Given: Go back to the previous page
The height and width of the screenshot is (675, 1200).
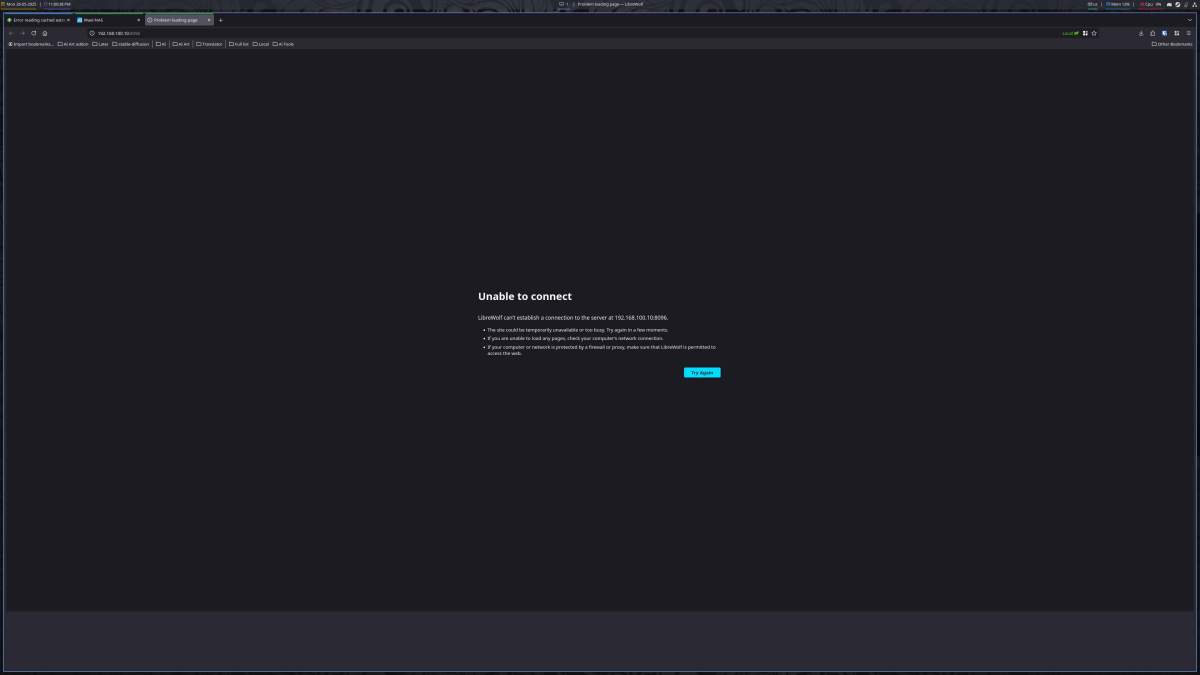Looking at the screenshot, I should click(x=9, y=33).
